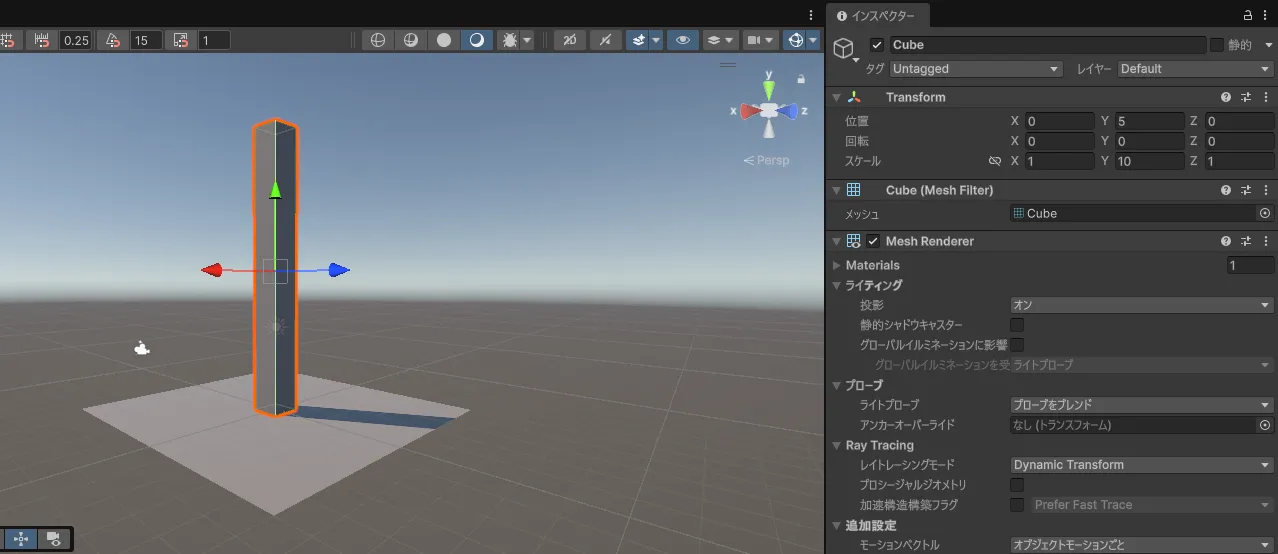Click the scale increment snap icon
Screen dimensions: 1278x554
(x=180, y=40)
